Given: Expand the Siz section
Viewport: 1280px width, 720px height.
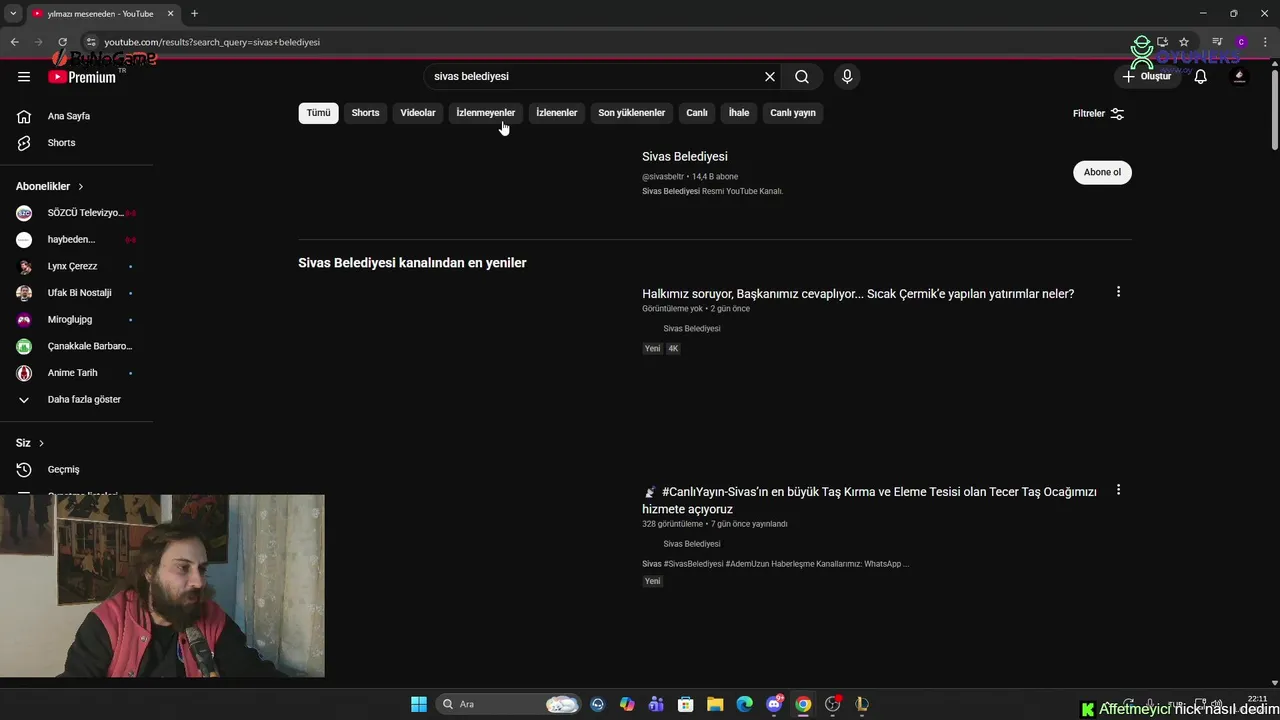Looking at the screenshot, I should click(x=30, y=443).
